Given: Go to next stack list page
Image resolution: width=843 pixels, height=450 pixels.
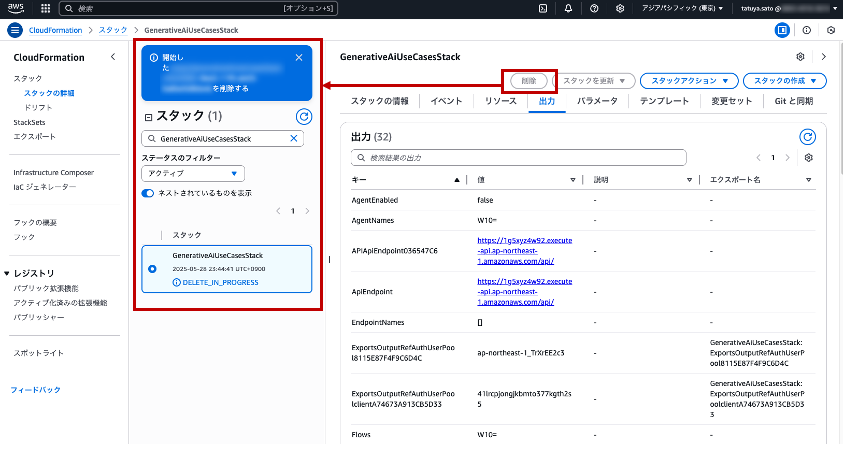Looking at the screenshot, I should (308, 211).
